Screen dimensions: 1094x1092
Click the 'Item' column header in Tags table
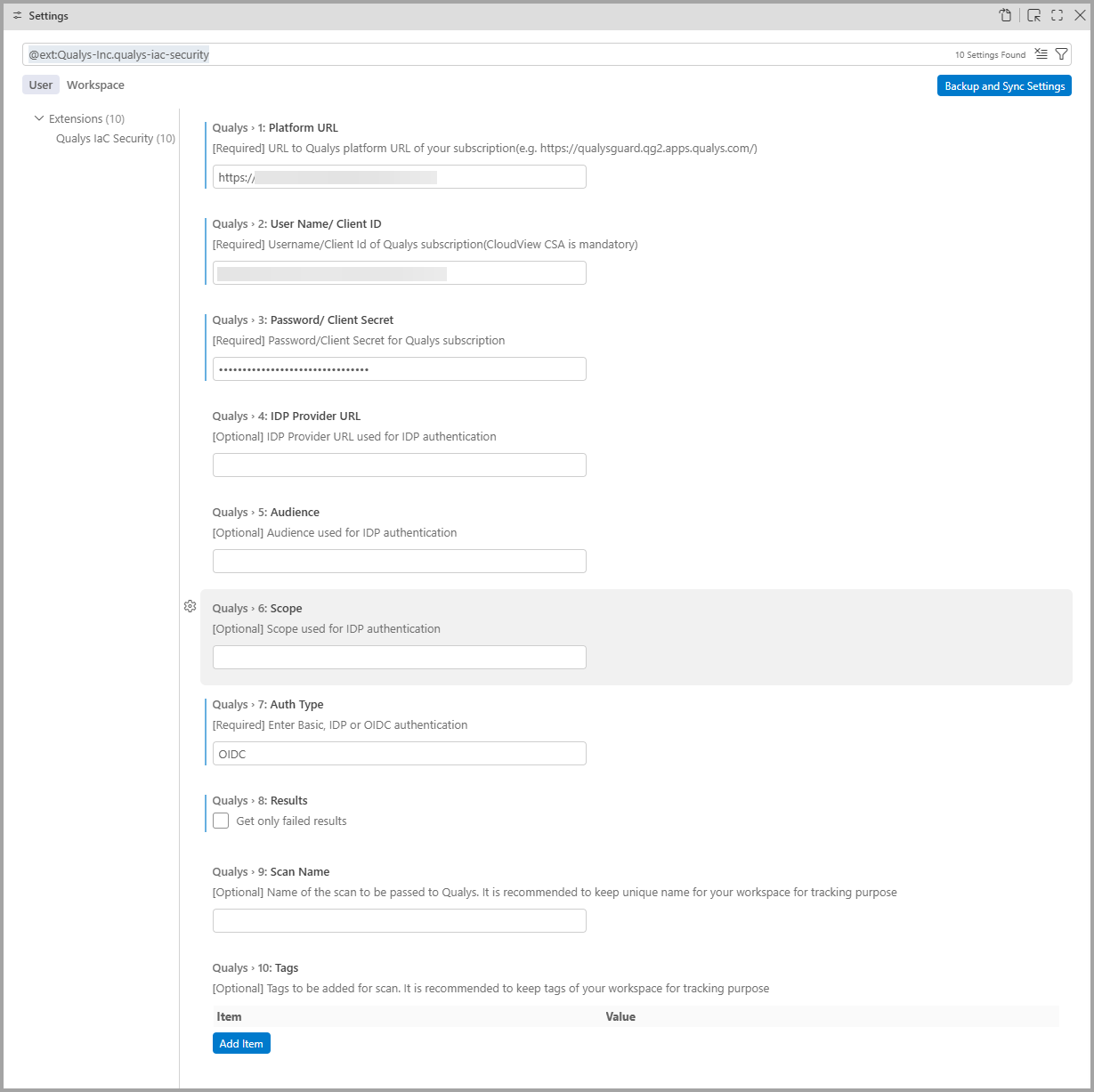click(229, 1016)
